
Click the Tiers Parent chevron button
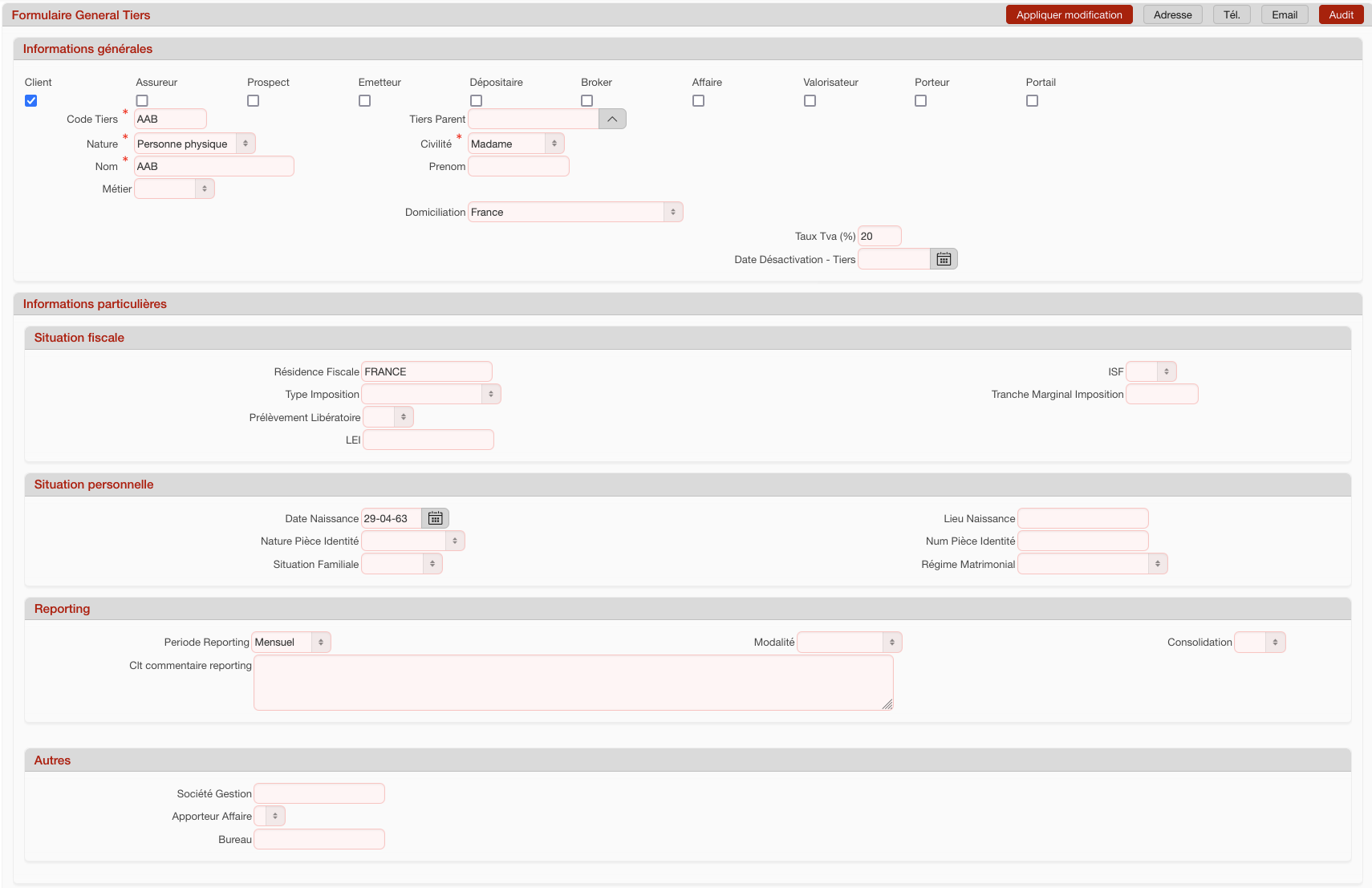coord(612,119)
